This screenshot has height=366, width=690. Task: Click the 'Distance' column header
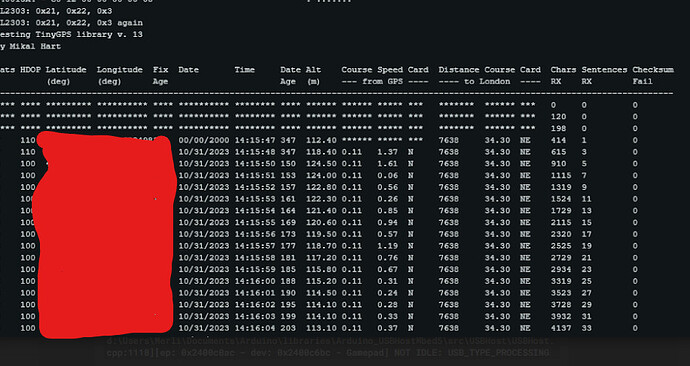459,70
